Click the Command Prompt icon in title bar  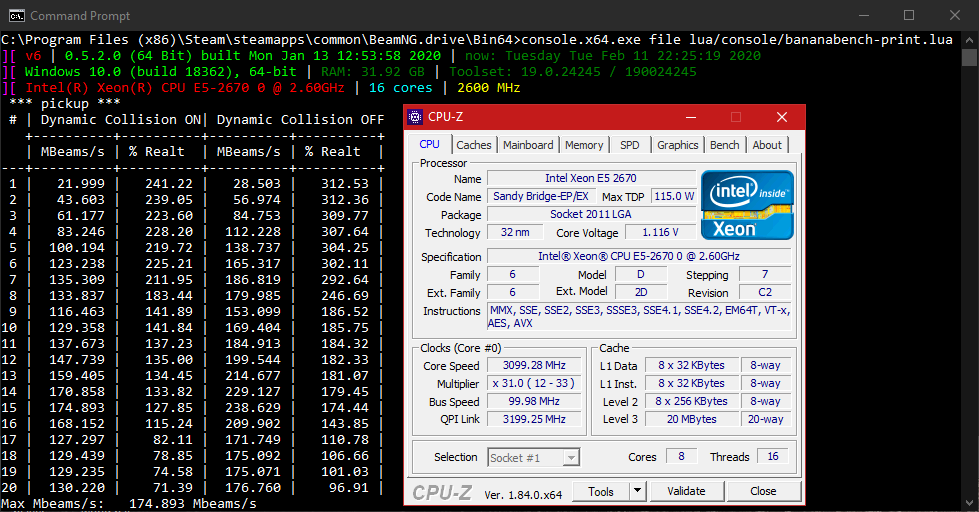click(x=17, y=16)
